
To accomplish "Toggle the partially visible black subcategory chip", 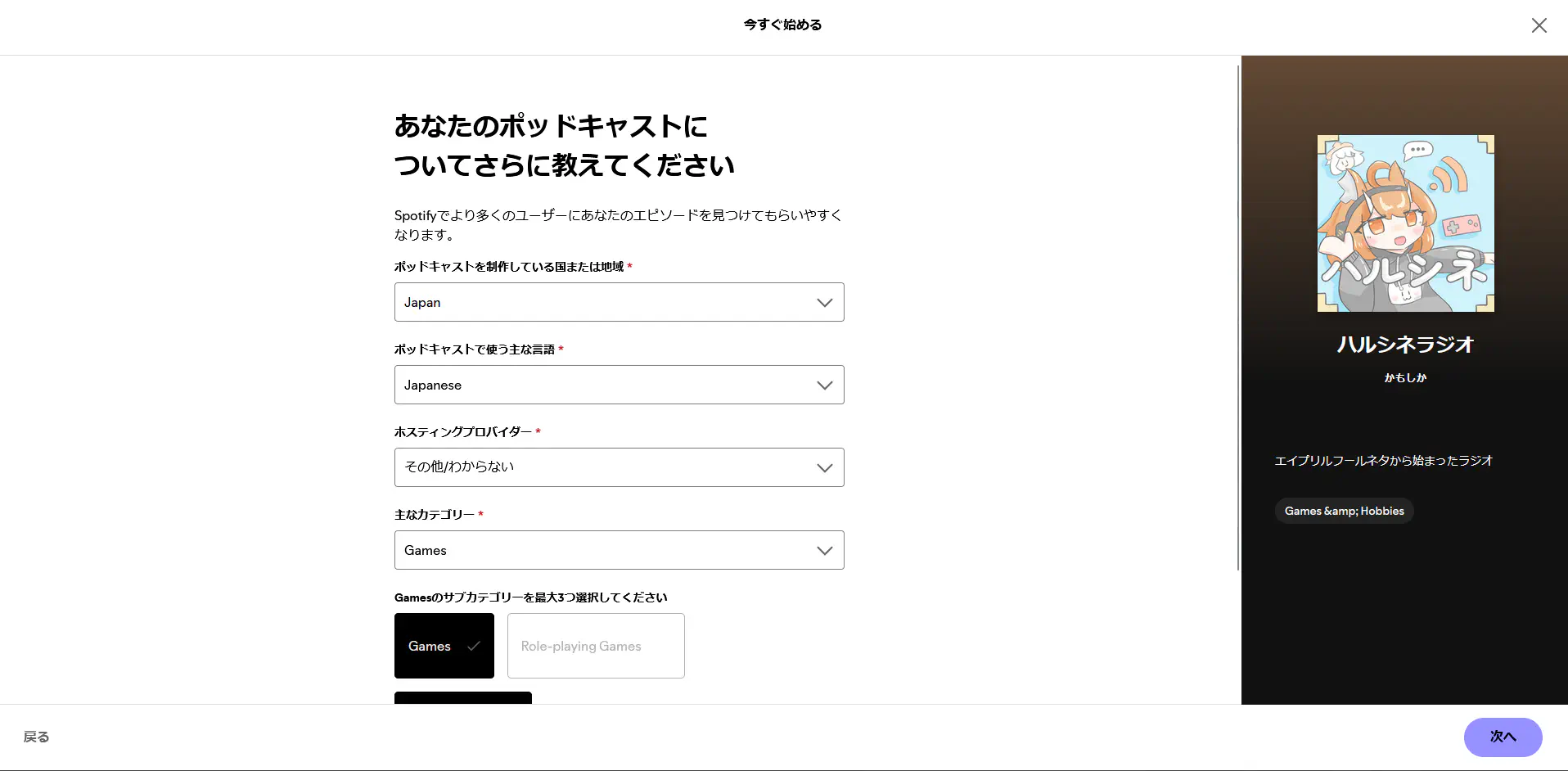I will pos(462,698).
